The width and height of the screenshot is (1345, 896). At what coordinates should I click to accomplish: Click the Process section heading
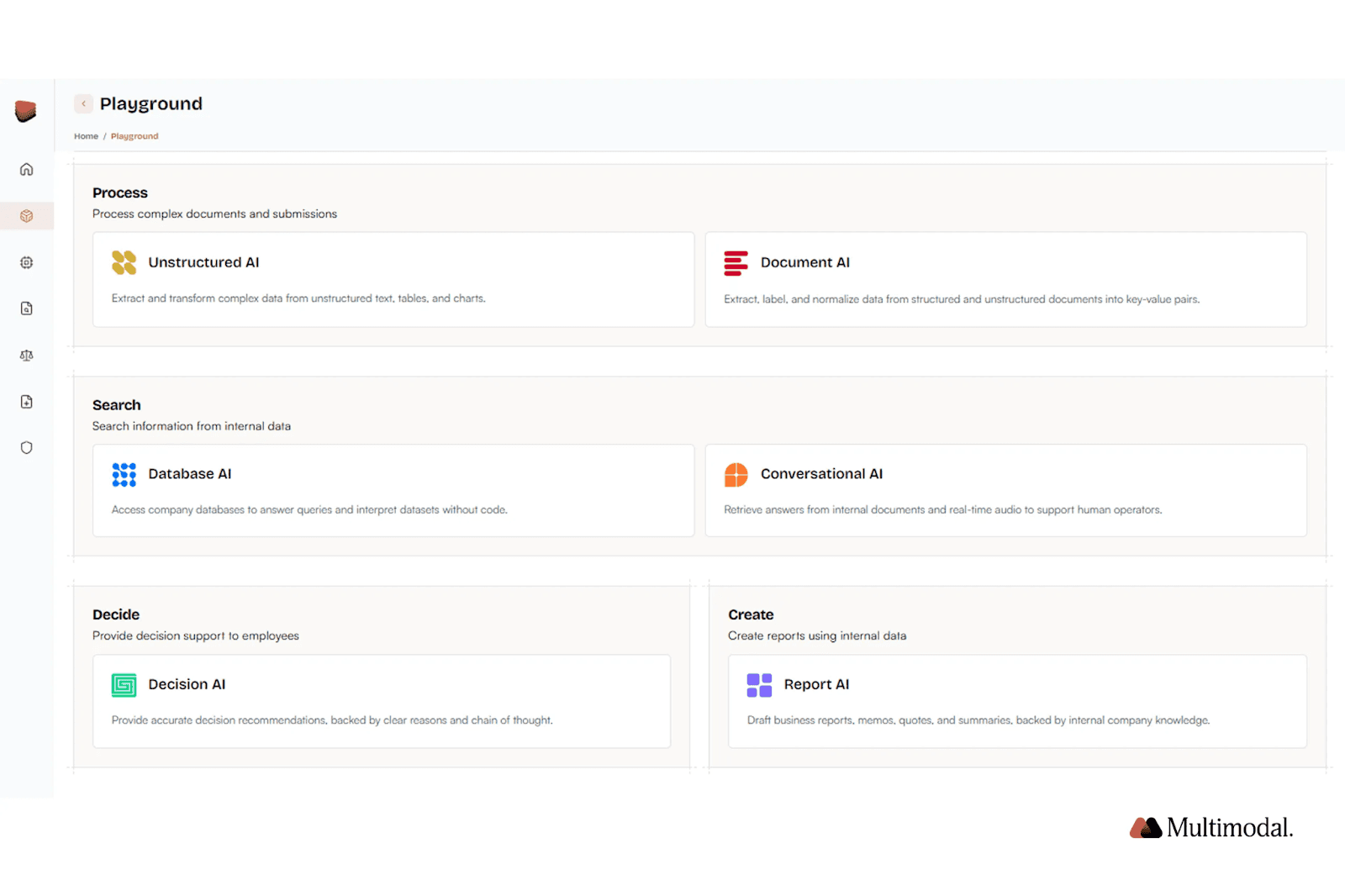[x=120, y=192]
